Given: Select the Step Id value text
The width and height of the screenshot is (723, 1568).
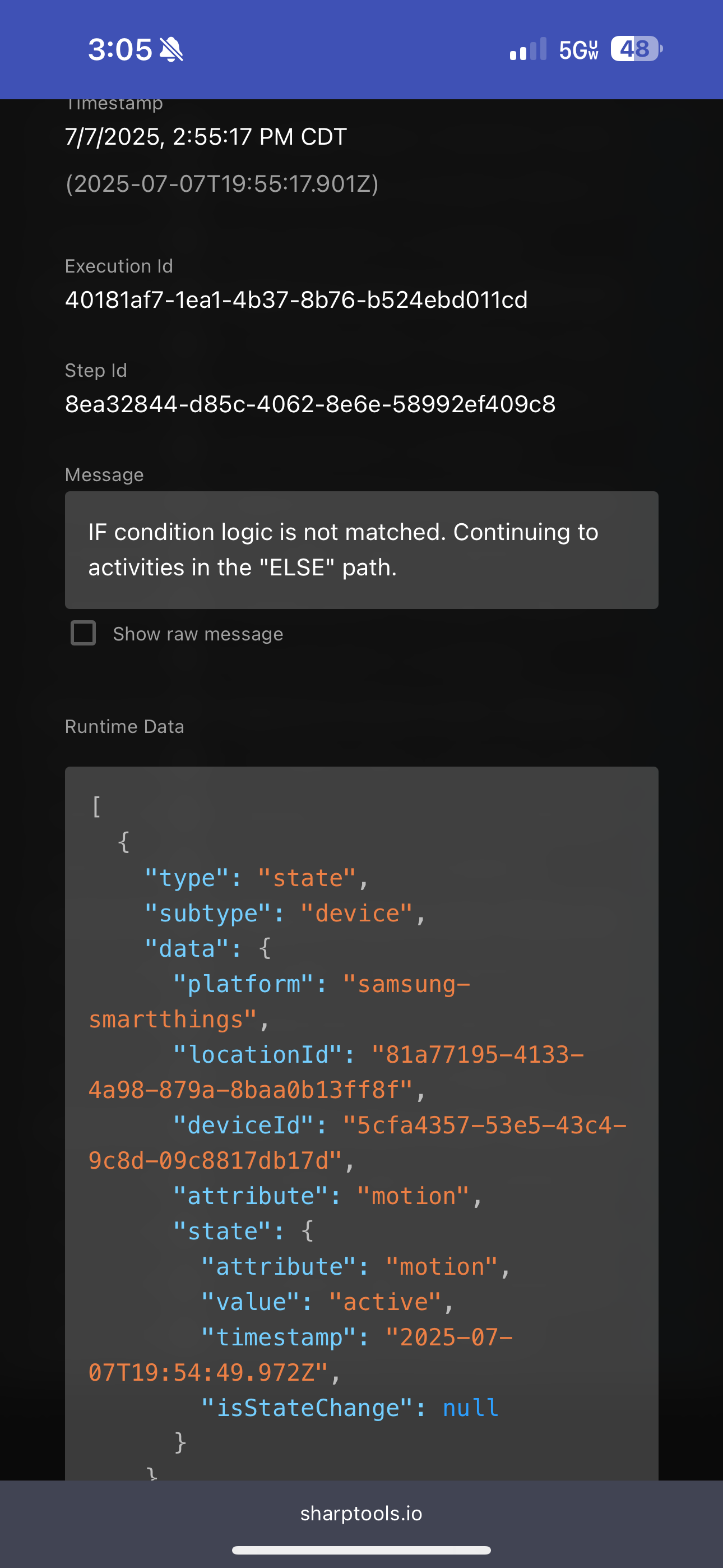Looking at the screenshot, I should [310, 404].
